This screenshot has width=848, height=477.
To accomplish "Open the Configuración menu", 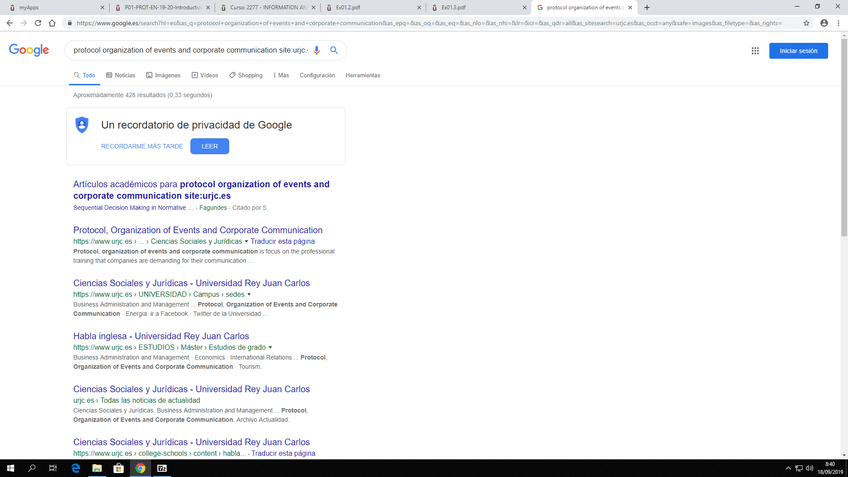I will coord(317,75).
